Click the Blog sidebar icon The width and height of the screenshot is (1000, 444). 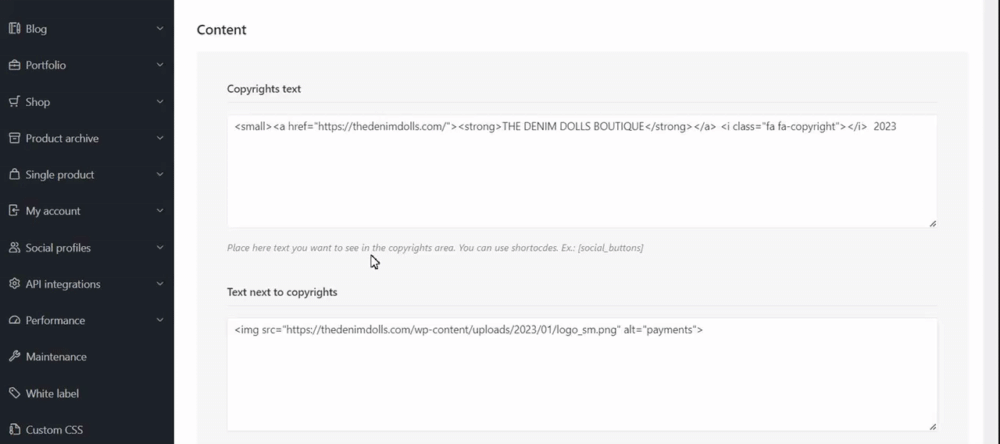[x=14, y=29]
